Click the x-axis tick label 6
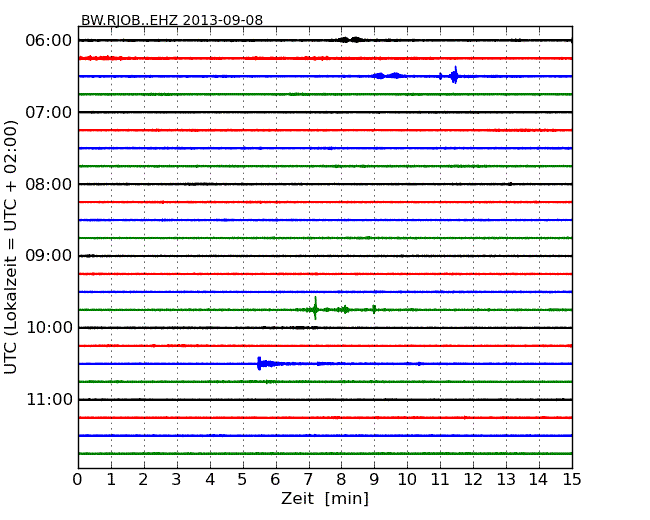 [x=275, y=480]
